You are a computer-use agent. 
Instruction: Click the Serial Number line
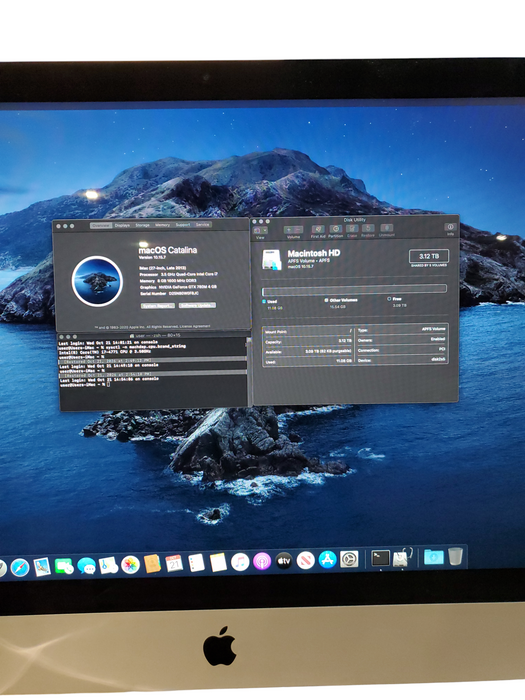click(x=169, y=294)
